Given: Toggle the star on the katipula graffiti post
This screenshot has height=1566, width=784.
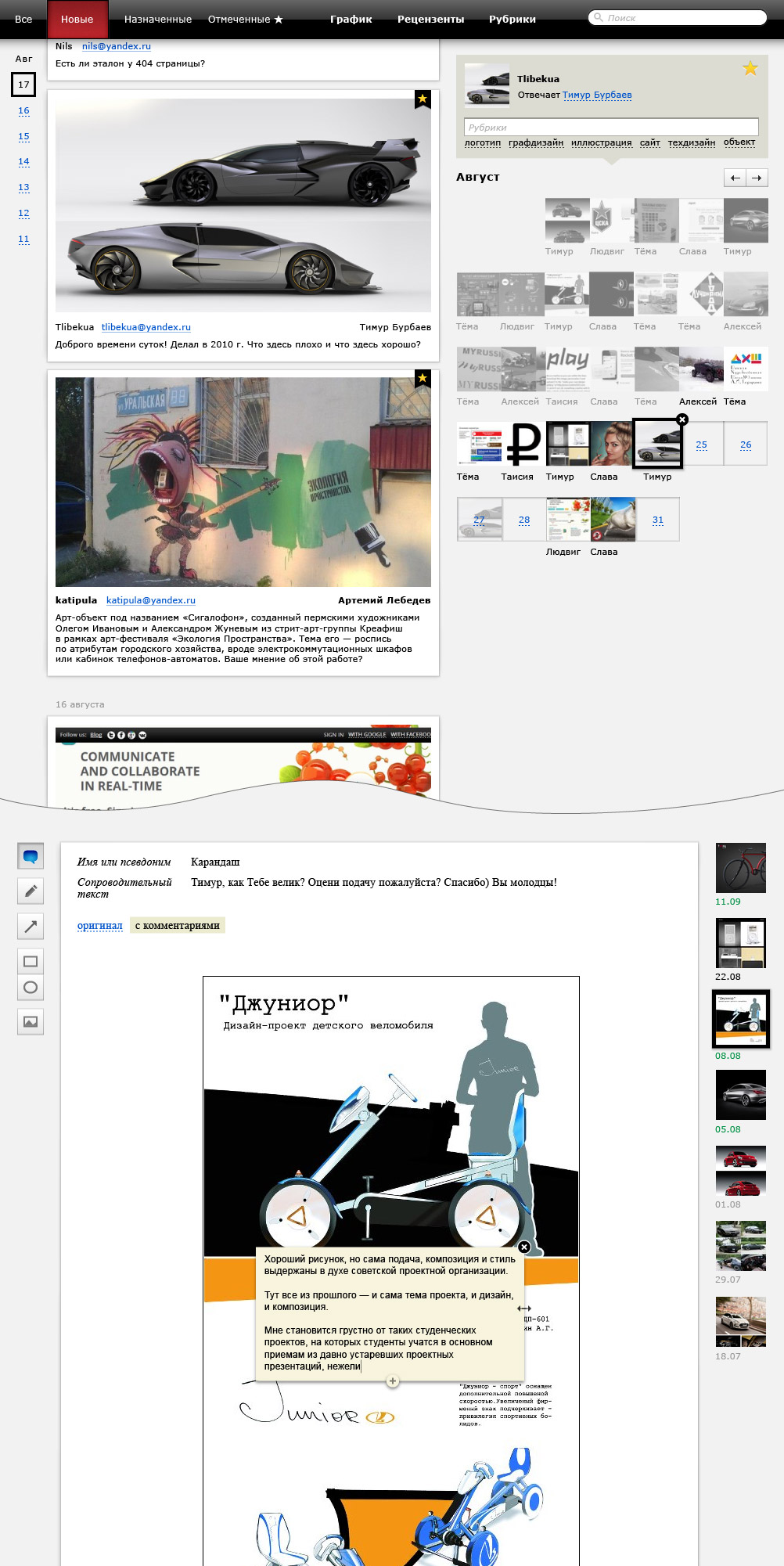Looking at the screenshot, I should point(423,379).
